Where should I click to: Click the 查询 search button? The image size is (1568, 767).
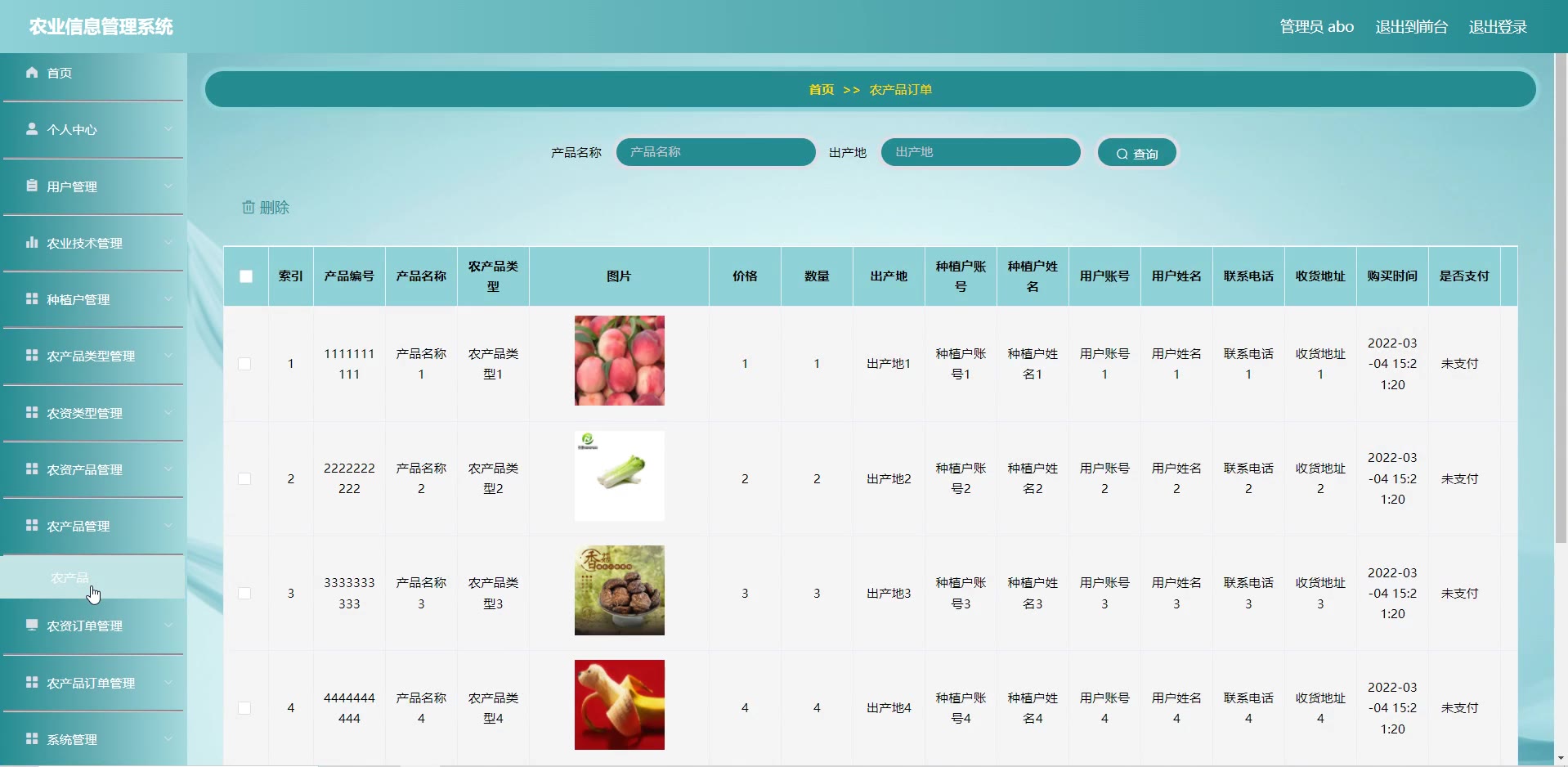1136,153
